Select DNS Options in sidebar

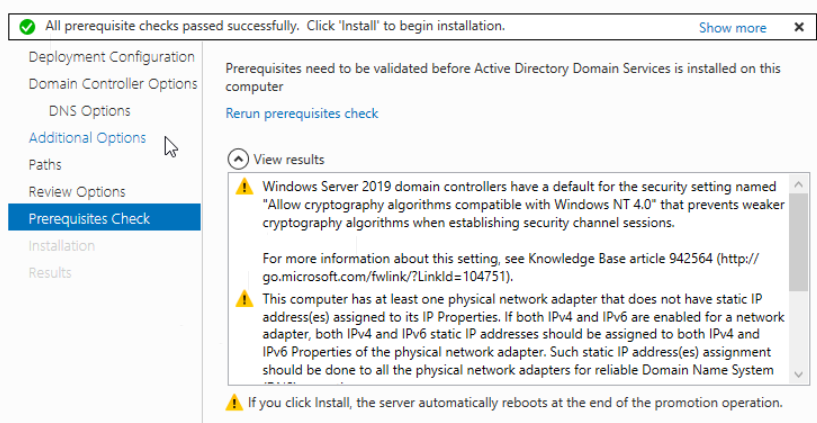(x=89, y=111)
